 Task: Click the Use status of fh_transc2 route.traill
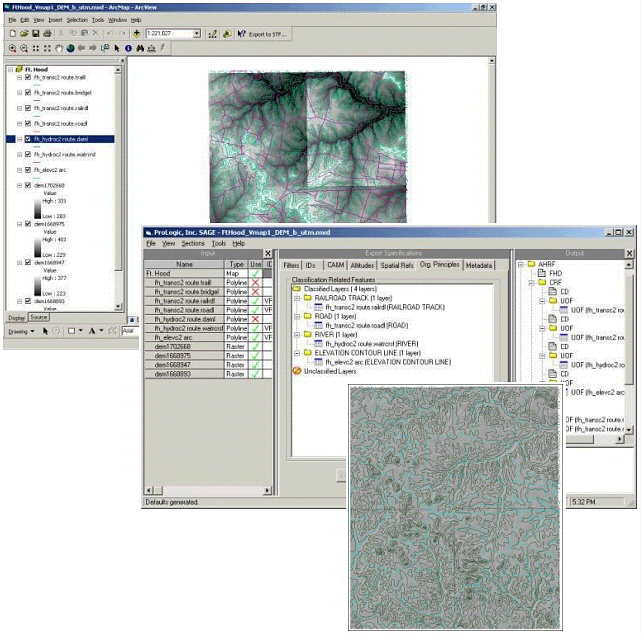click(254, 283)
